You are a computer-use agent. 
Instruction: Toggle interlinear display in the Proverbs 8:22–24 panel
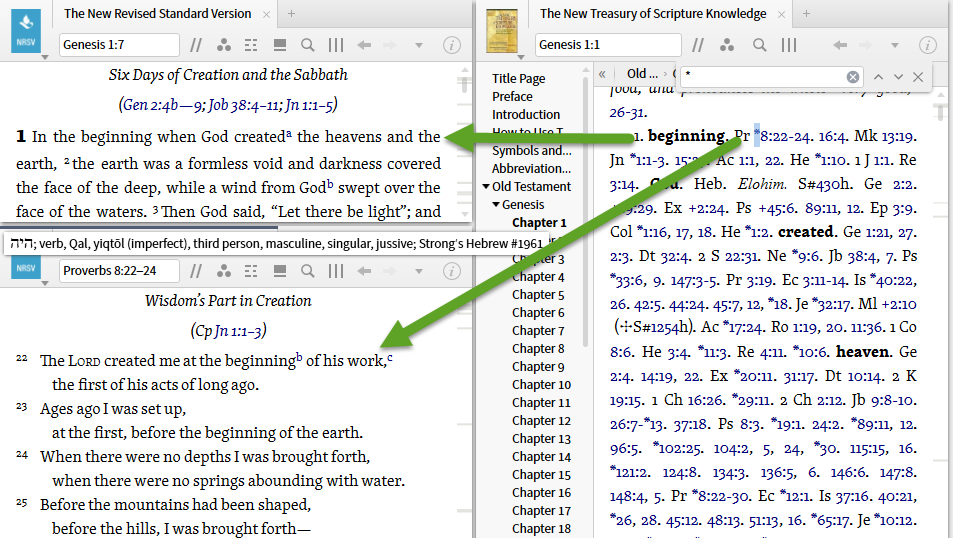tap(251, 270)
